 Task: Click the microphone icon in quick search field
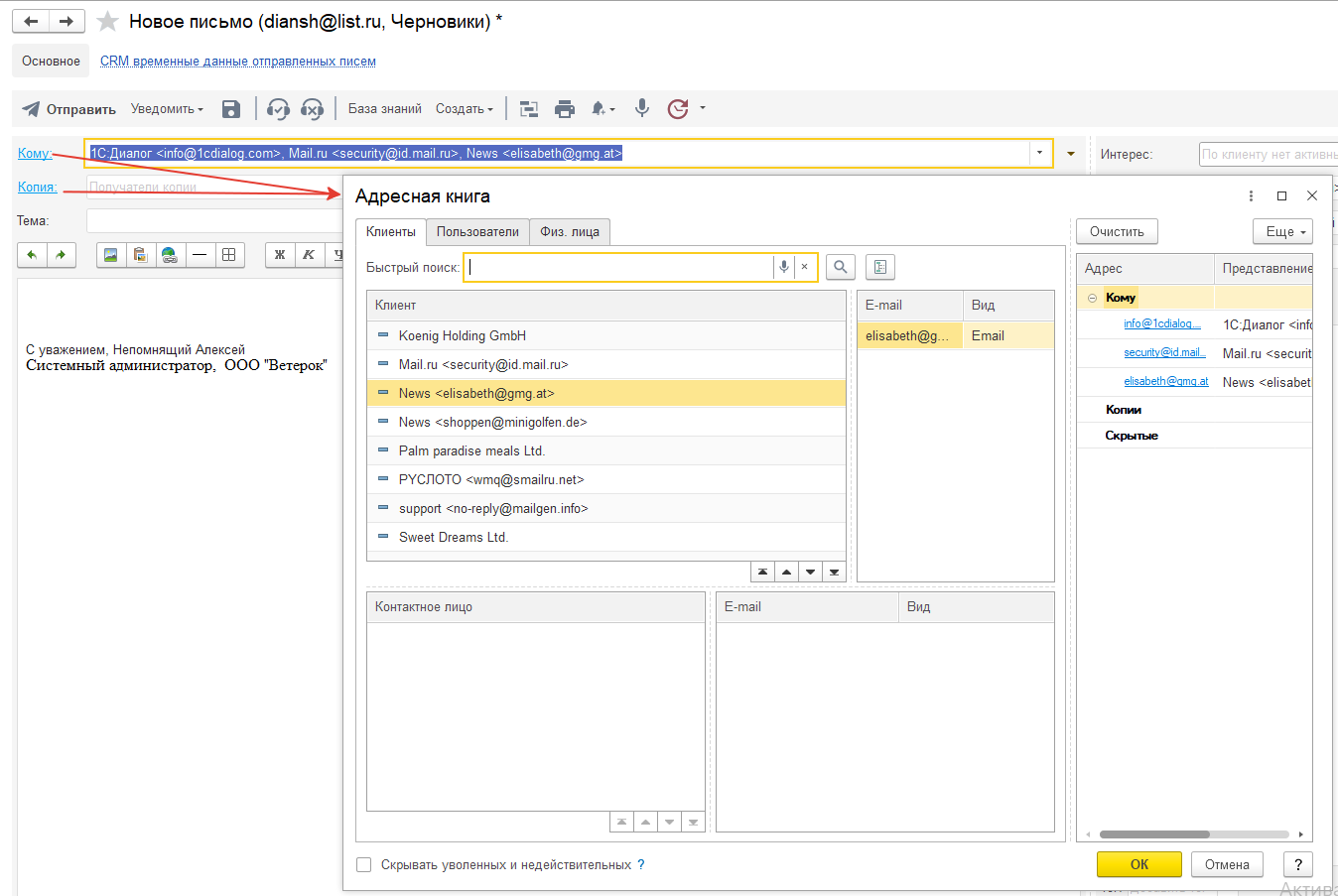784,267
